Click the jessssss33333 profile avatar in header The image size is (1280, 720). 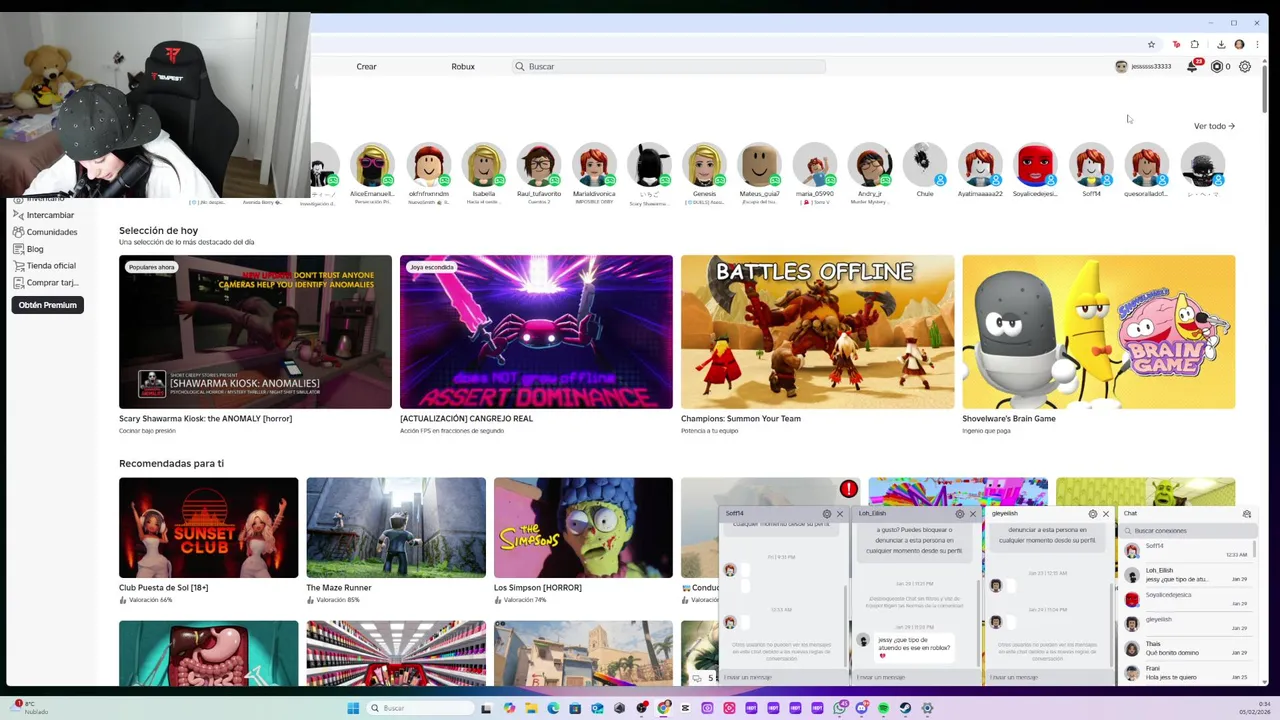[x=1121, y=66]
